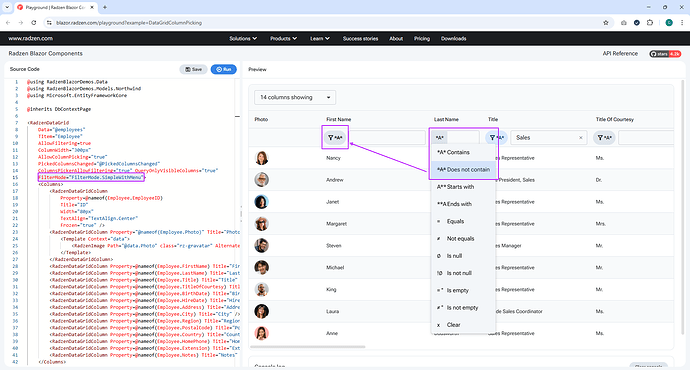Image resolution: width=690 pixels, height=370 pixels.
Task: Choose Ends with filter operator
Action: tap(463, 204)
